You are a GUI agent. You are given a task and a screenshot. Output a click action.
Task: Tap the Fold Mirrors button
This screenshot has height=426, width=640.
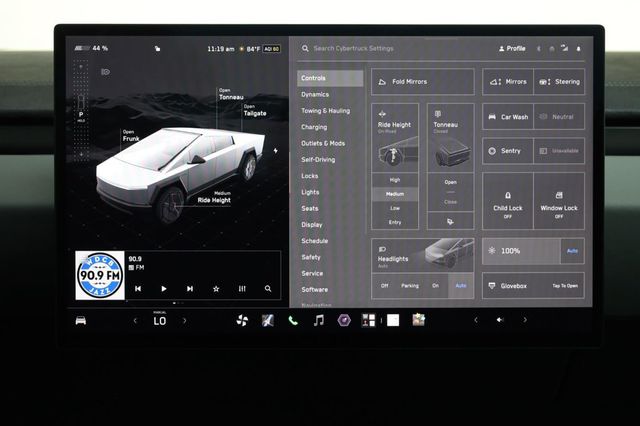point(423,82)
